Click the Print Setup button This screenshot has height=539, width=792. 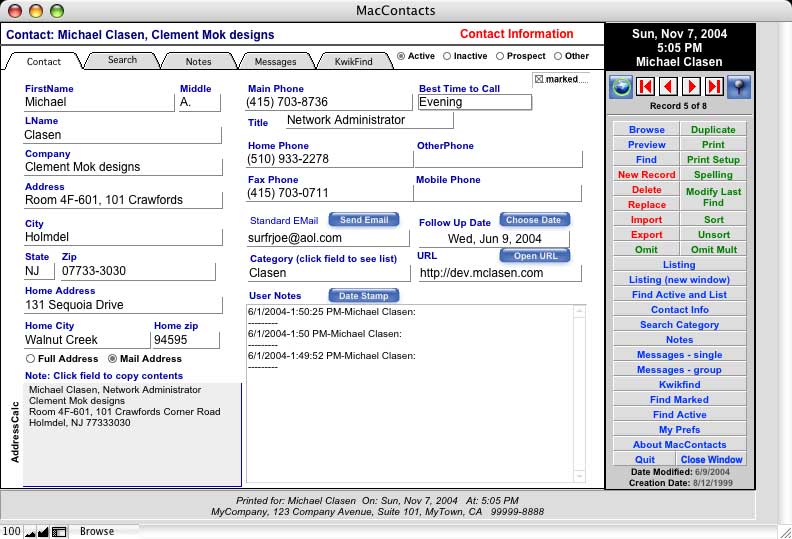coord(713,160)
